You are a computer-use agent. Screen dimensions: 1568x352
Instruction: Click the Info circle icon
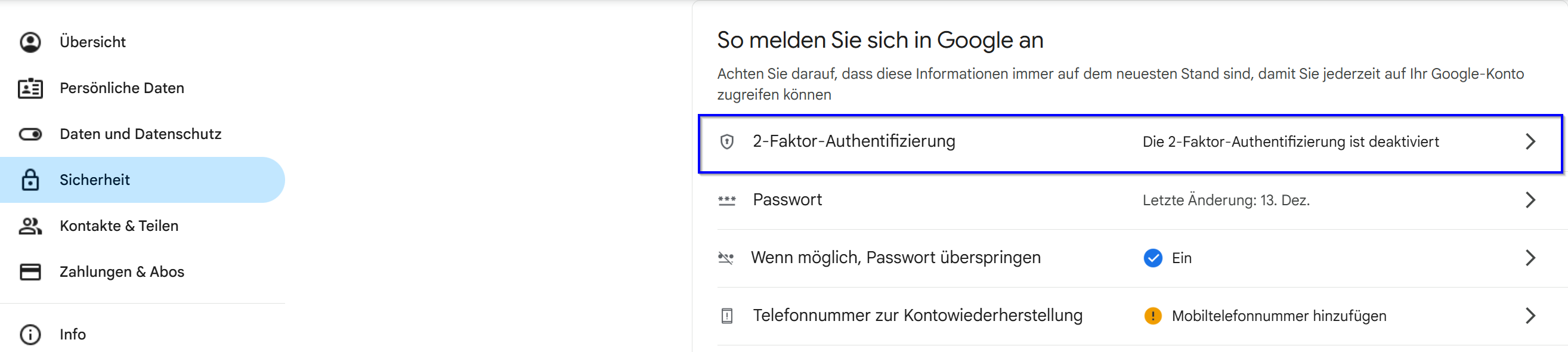pos(30,334)
